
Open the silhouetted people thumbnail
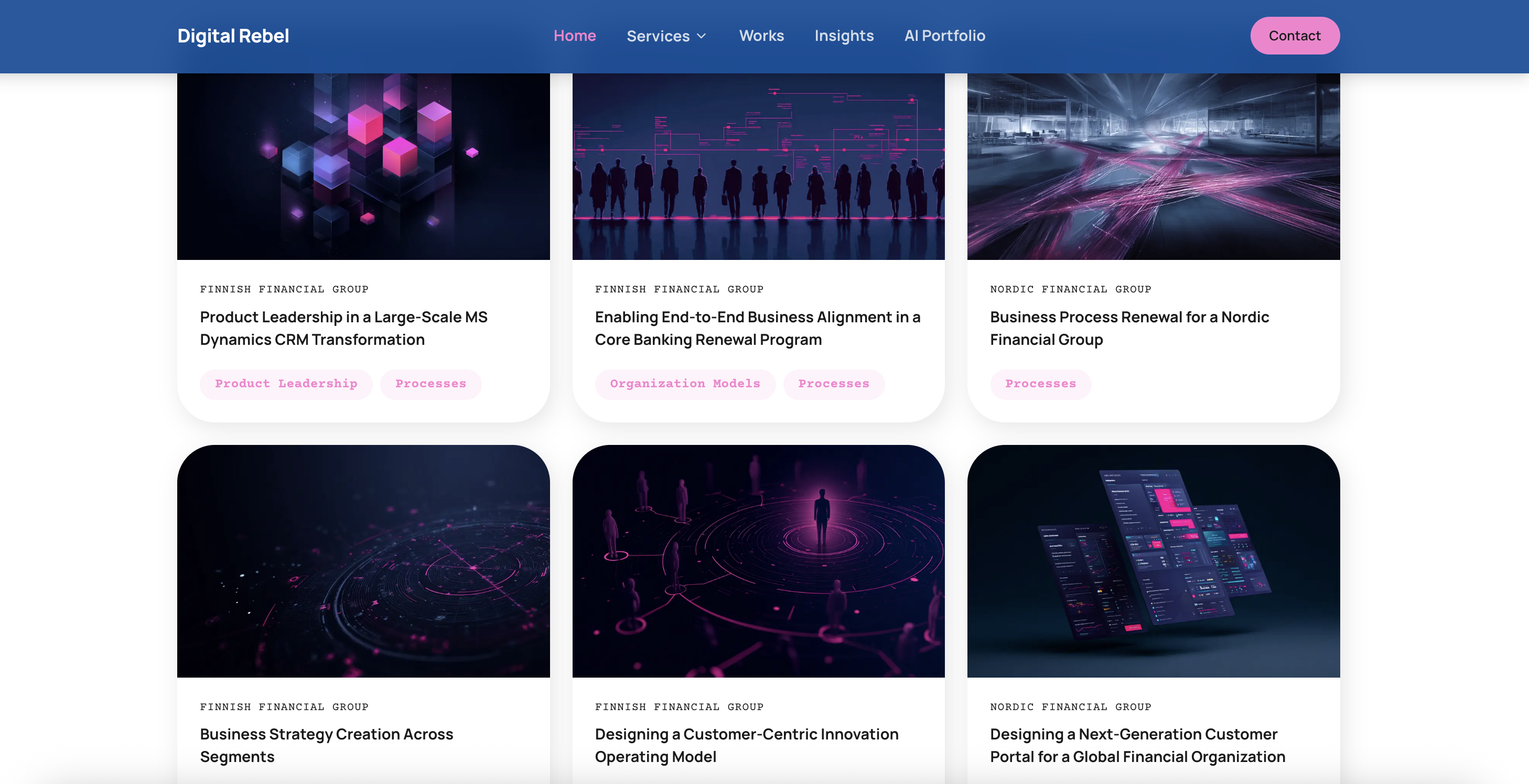pos(758,166)
